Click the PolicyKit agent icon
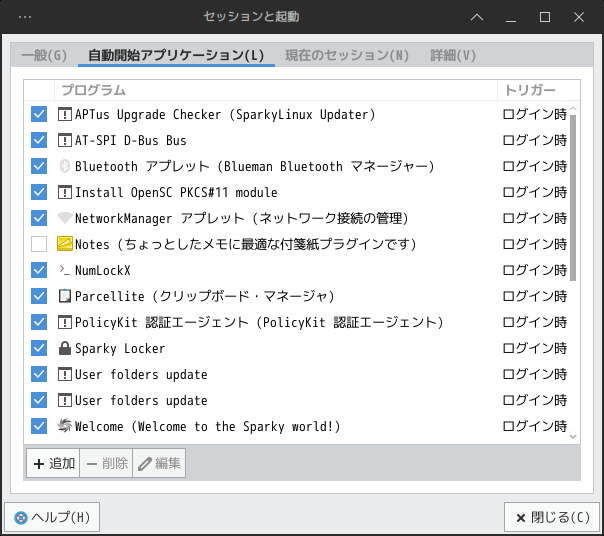 (64, 322)
